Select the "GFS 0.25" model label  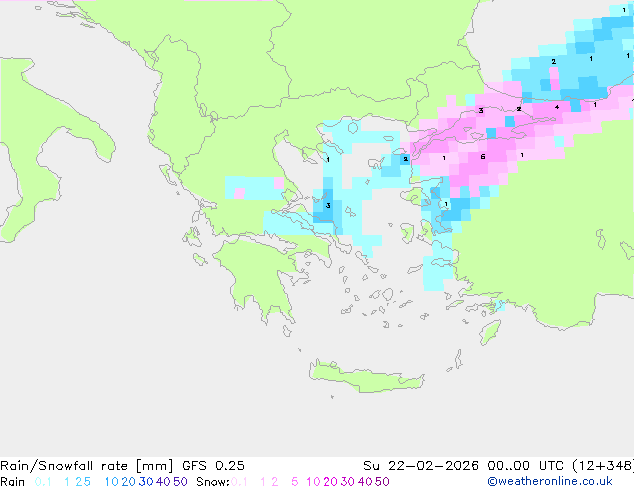point(213,466)
